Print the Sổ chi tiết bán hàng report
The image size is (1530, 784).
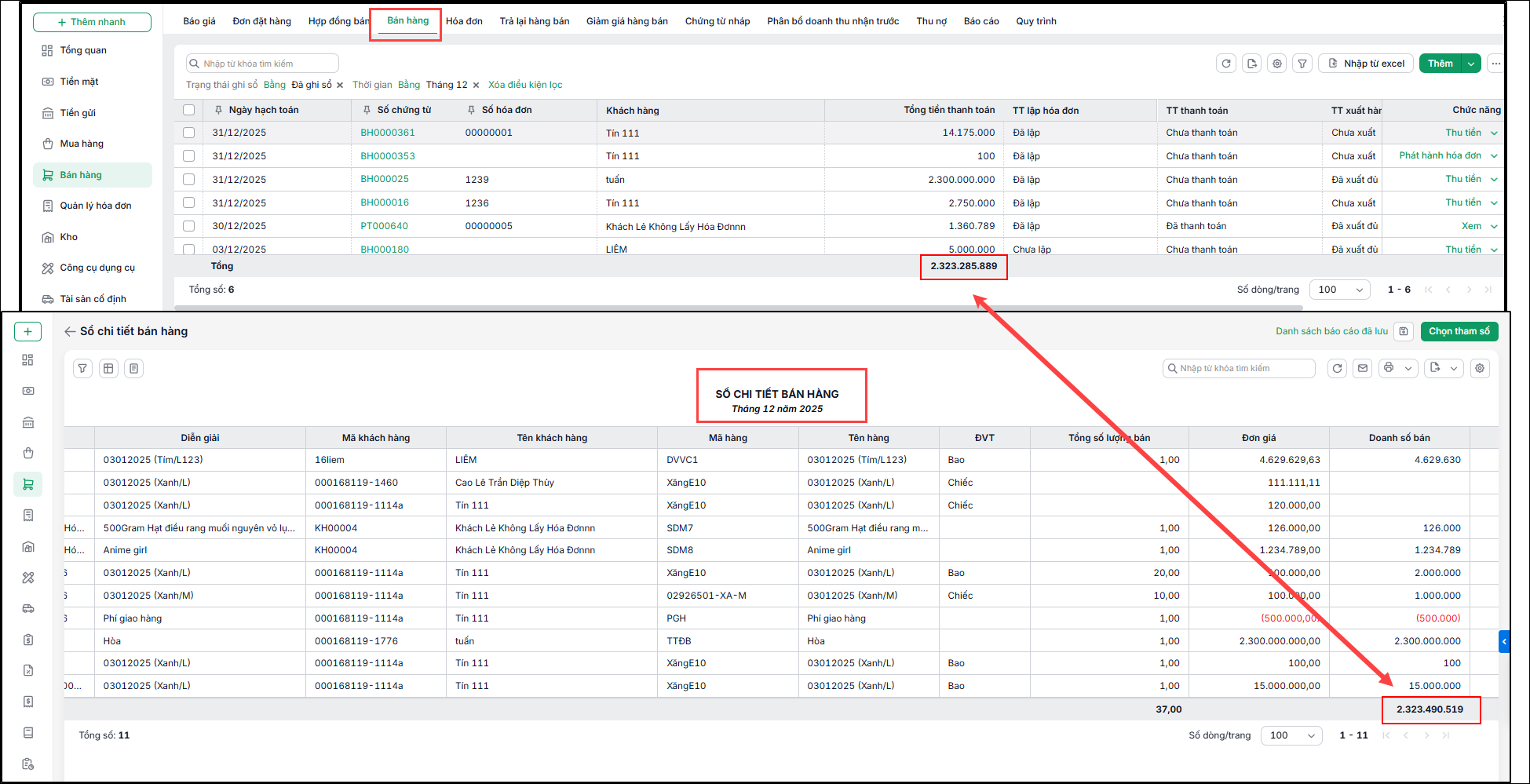1389,368
